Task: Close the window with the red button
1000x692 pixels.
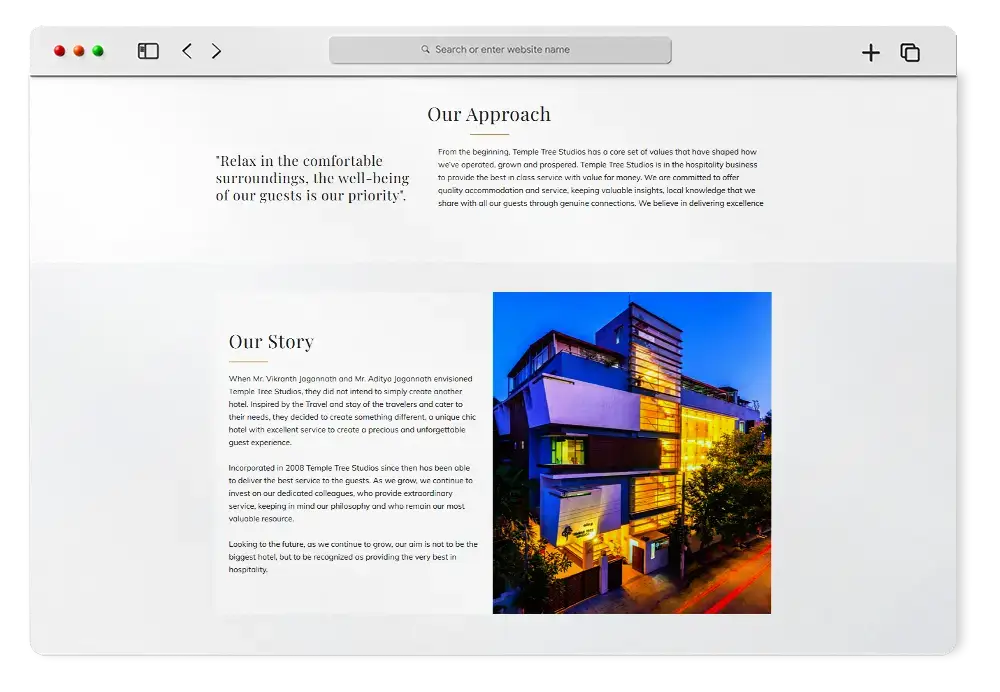Action: (59, 51)
